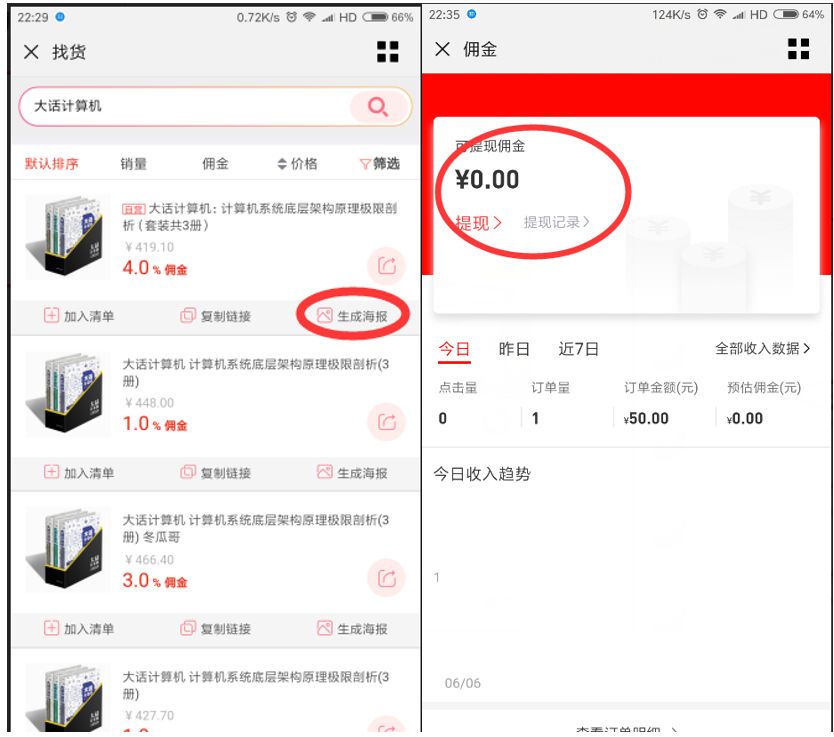Click the 点击量 value 0

443,418
